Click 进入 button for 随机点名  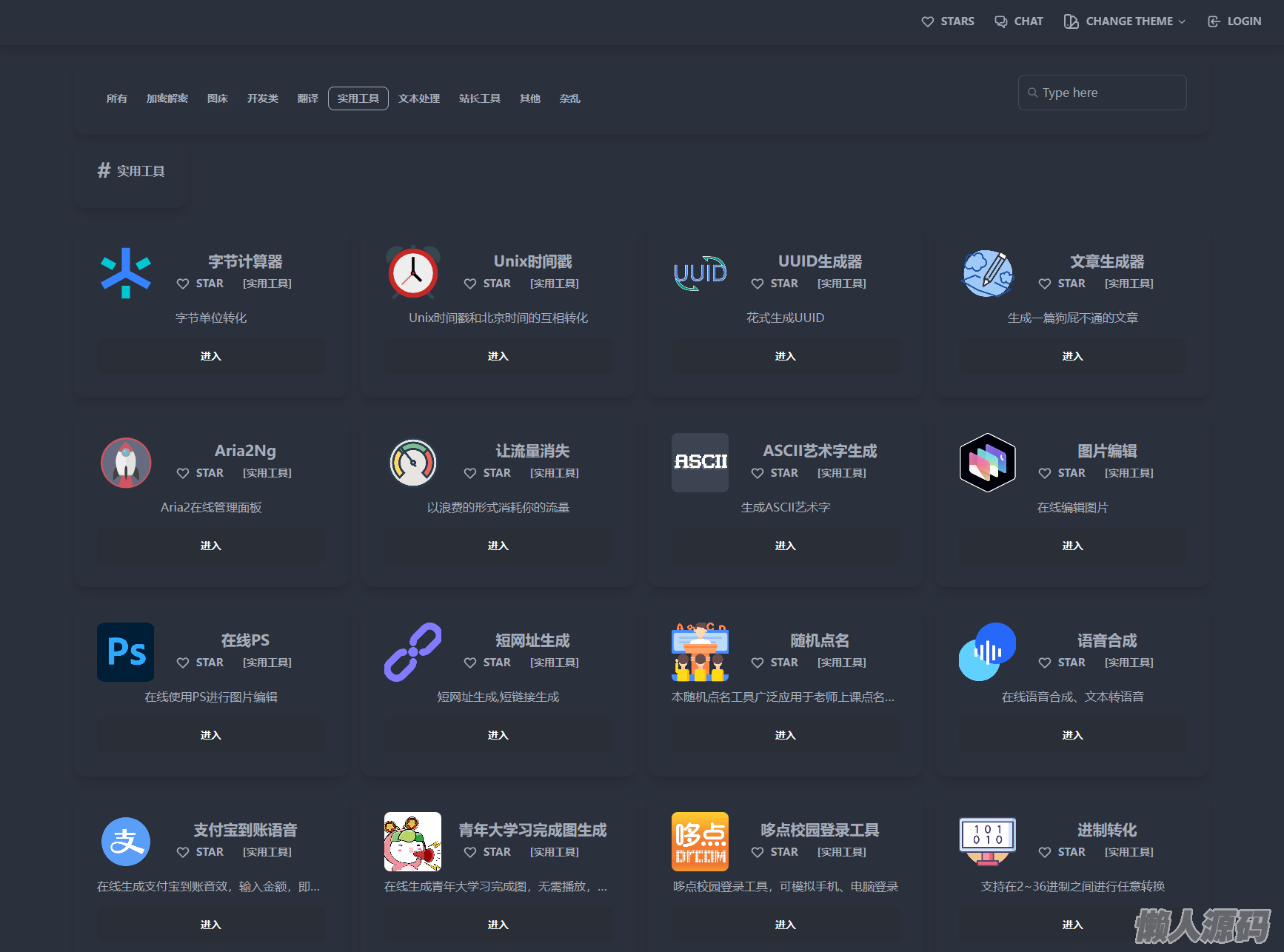[x=786, y=735]
